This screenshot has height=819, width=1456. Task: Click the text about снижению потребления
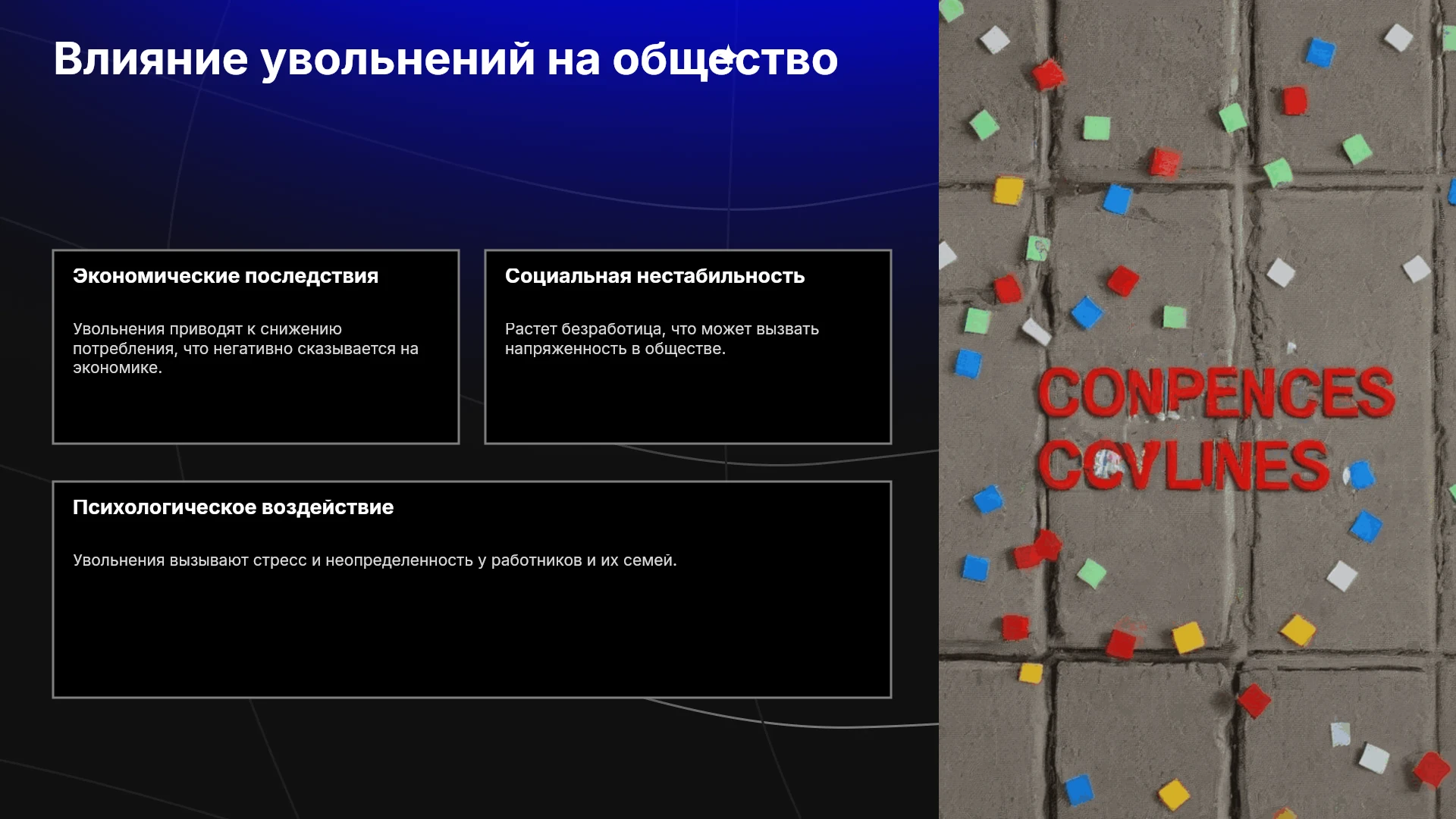pos(246,348)
